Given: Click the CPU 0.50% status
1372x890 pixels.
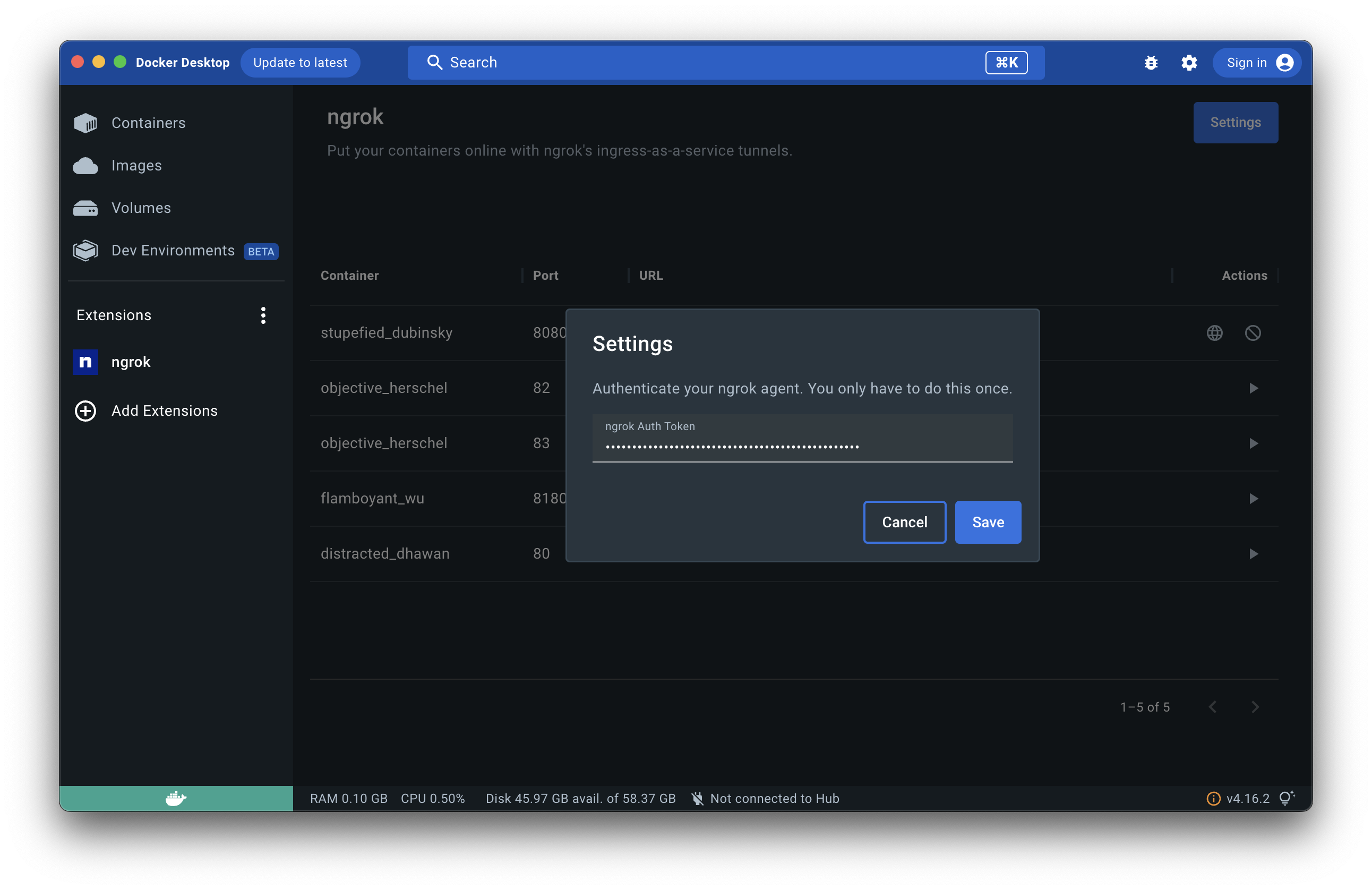Looking at the screenshot, I should 433,798.
